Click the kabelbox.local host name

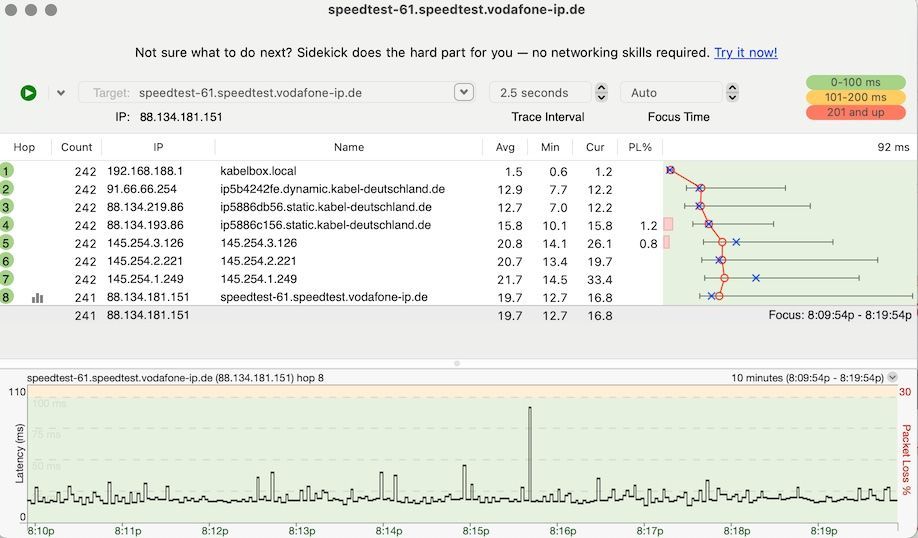click(x=258, y=171)
